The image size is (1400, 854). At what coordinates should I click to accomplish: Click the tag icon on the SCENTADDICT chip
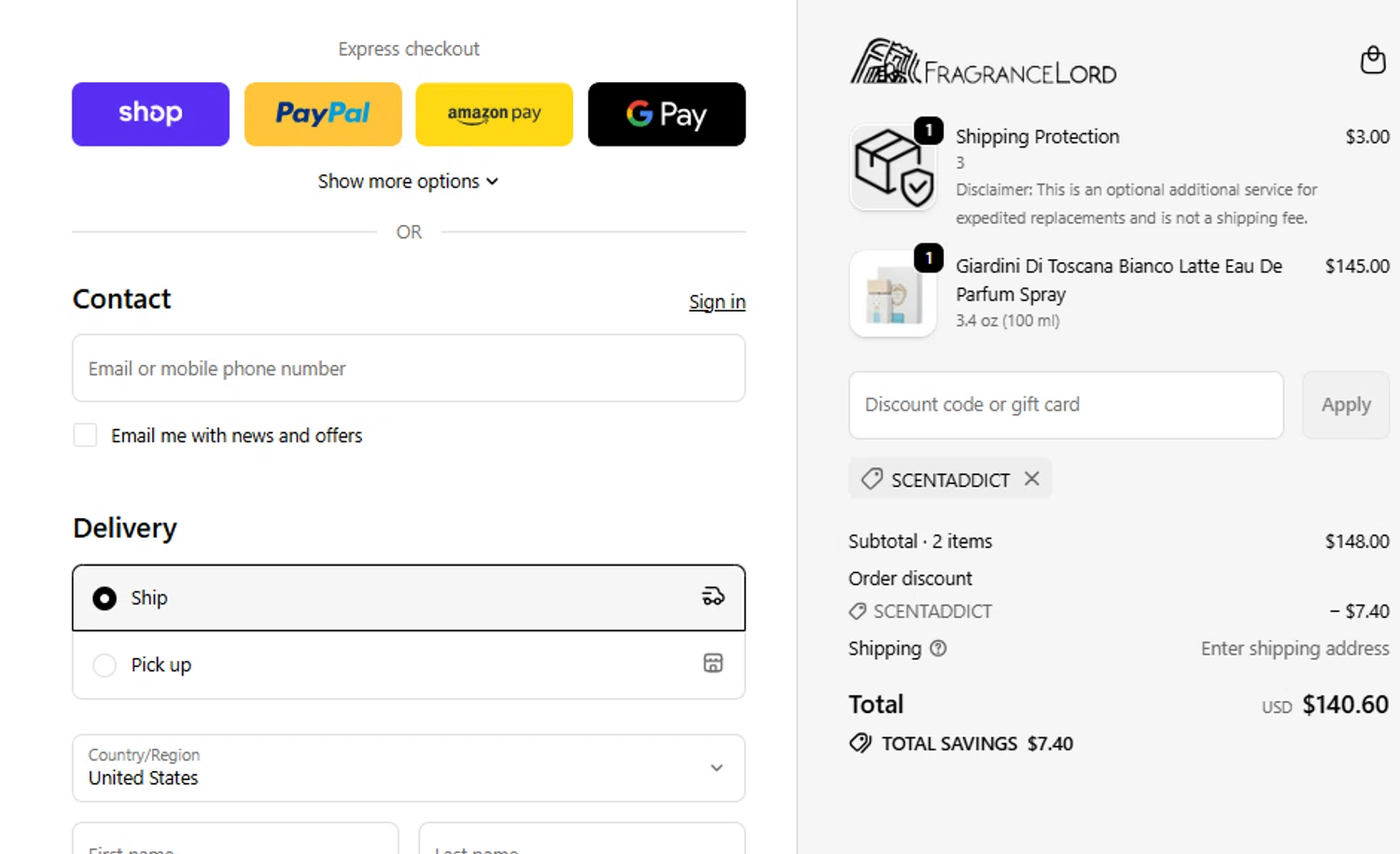coord(872,479)
